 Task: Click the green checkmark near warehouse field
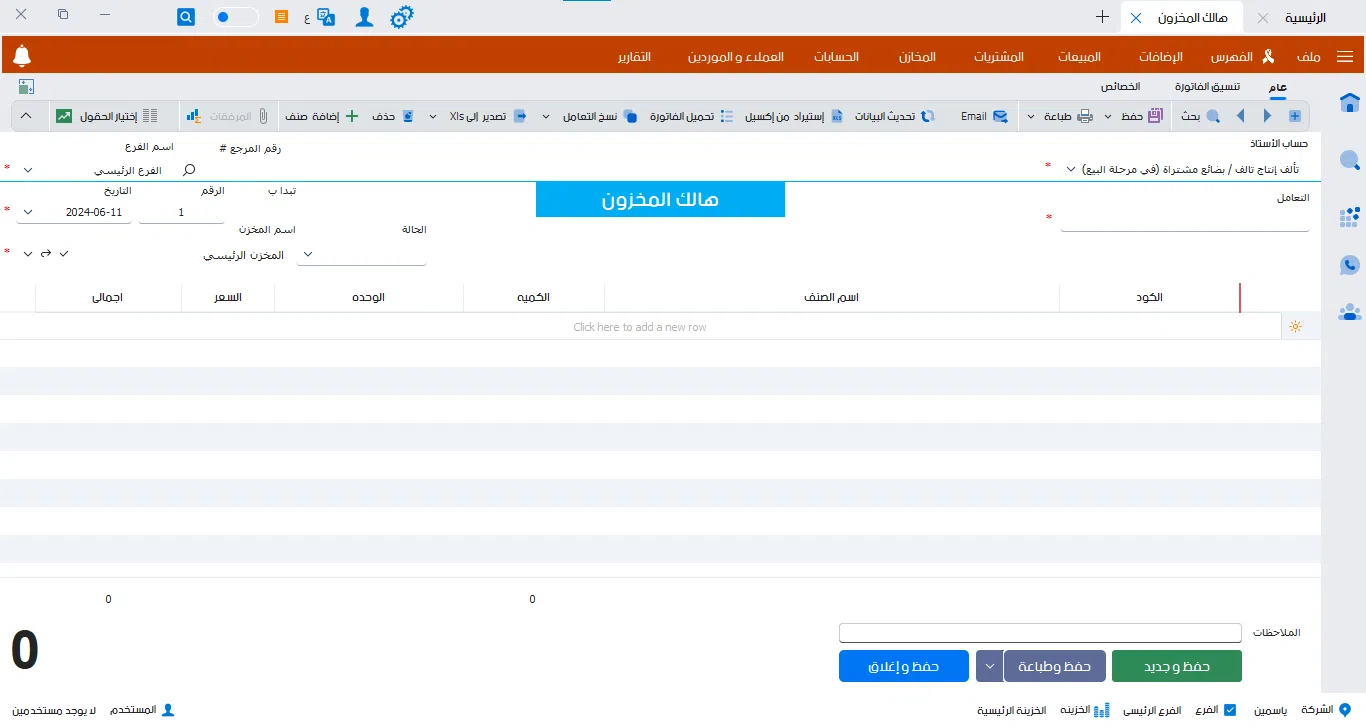[x=64, y=253]
